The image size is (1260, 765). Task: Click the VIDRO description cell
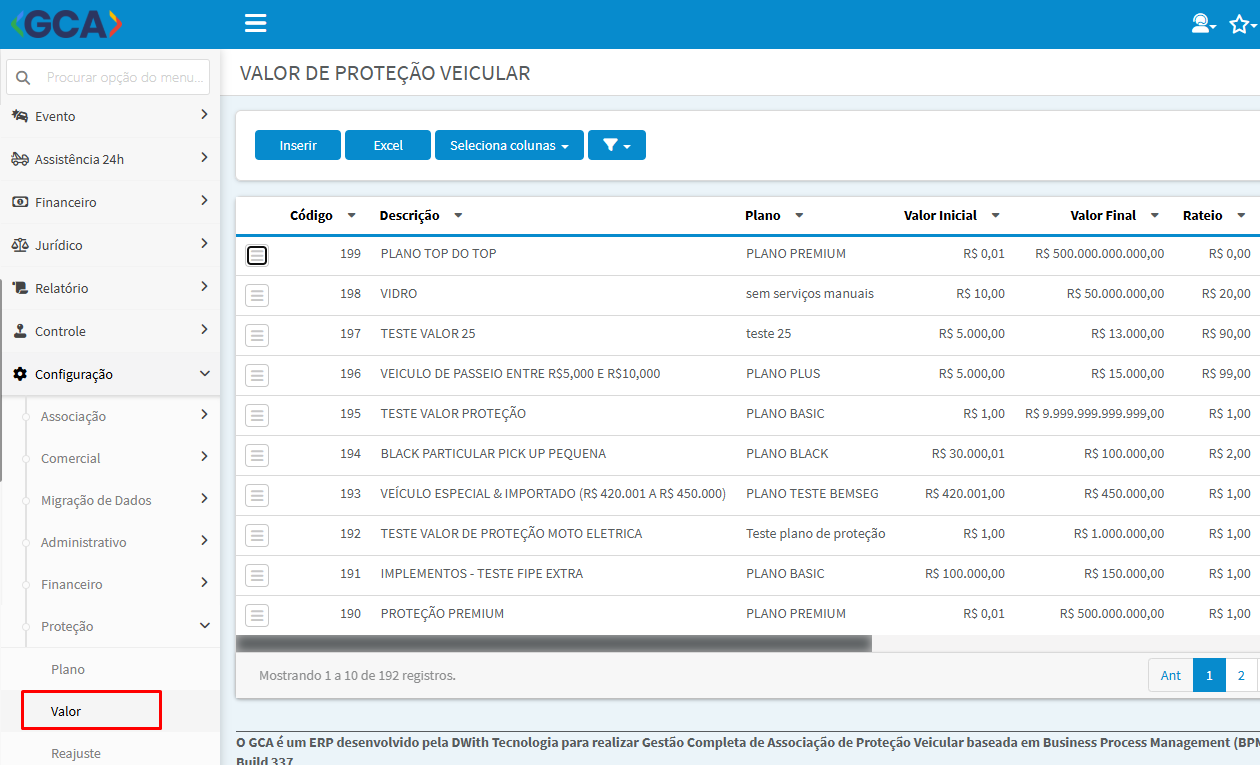coord(399,293)
